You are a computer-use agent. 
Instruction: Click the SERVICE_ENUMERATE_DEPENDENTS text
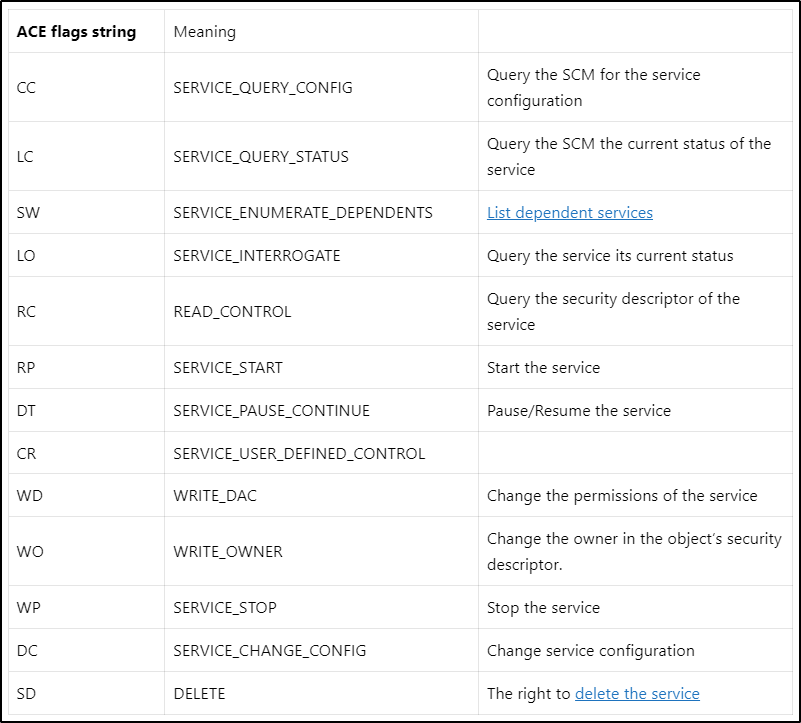(x=302, y=213)
